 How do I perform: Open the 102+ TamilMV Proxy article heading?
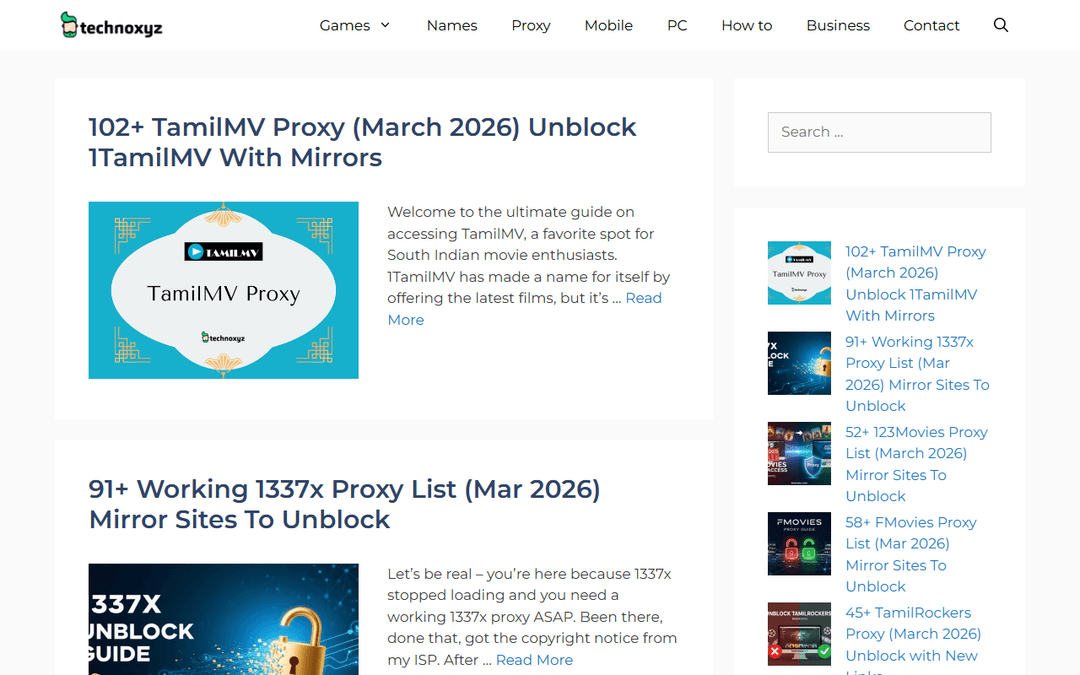pyautogui.click(x=362, y=143)
